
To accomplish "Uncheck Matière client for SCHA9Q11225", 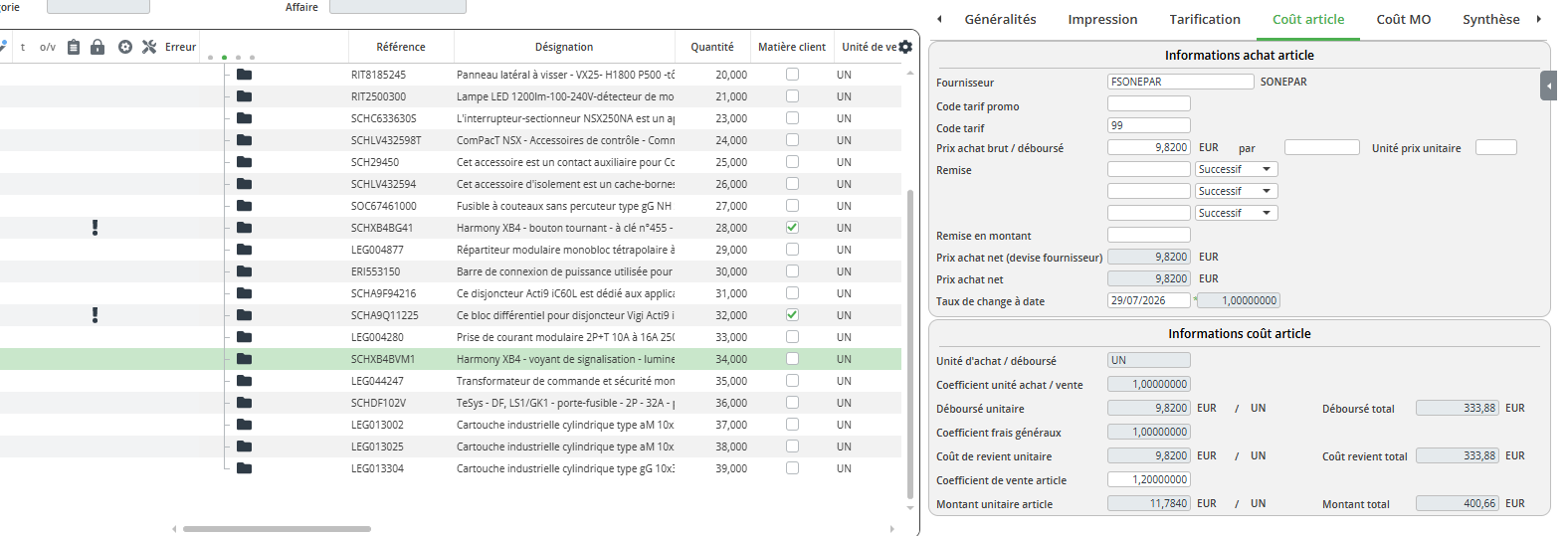I will [792, 315].
